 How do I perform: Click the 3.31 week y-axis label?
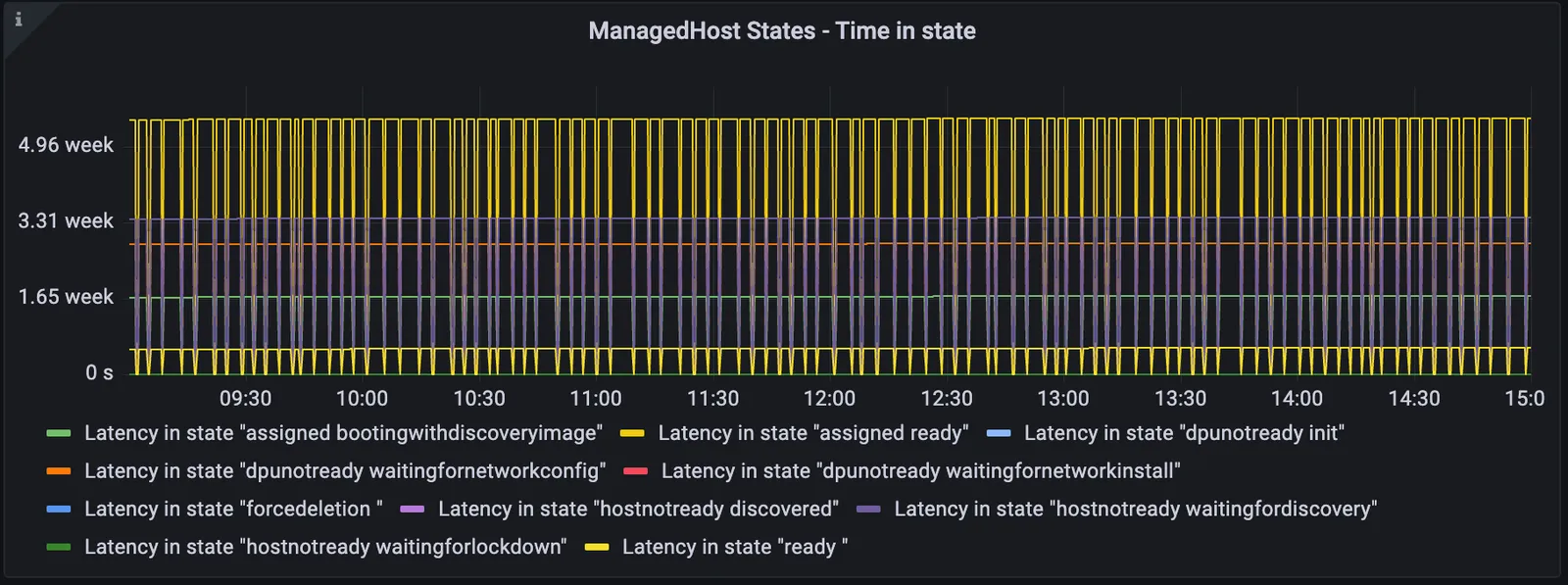point(66,221)
